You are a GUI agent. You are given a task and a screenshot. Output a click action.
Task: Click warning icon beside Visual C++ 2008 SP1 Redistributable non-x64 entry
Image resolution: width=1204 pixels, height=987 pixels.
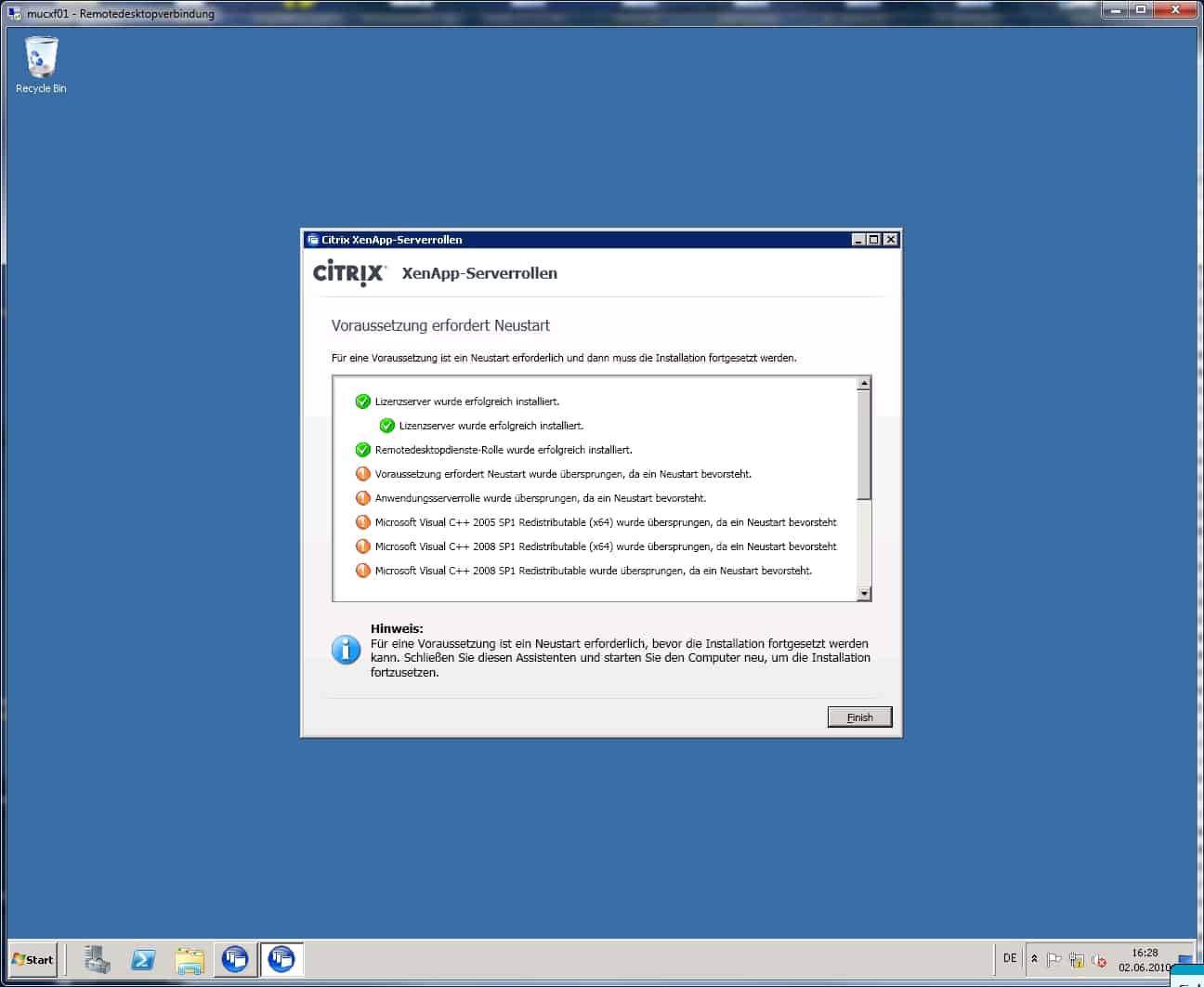coord(363,571)
